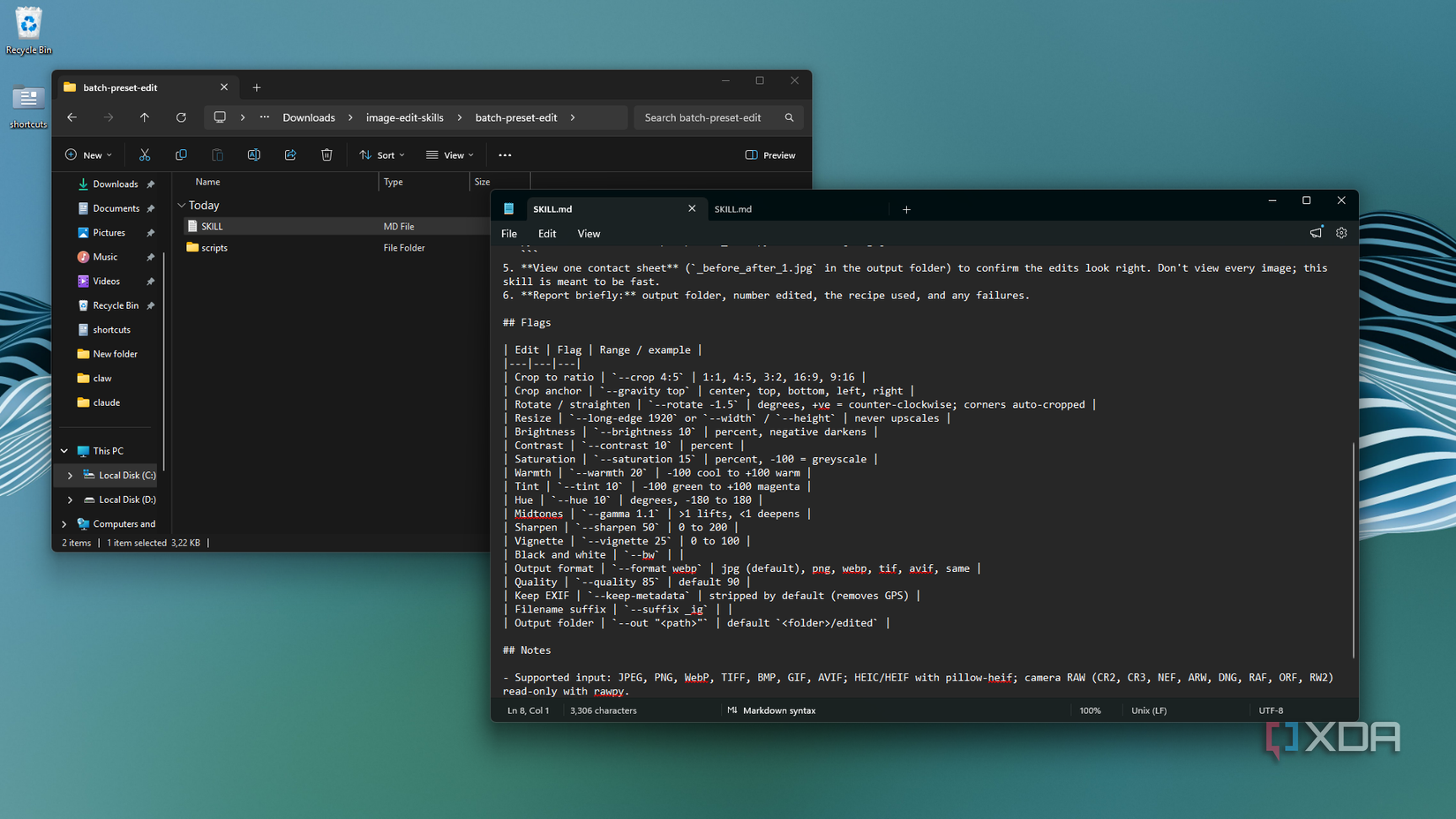Select the scripts folder row
Image resolution: width=1456 pixels, height=819 pixels.
(335, 248)
